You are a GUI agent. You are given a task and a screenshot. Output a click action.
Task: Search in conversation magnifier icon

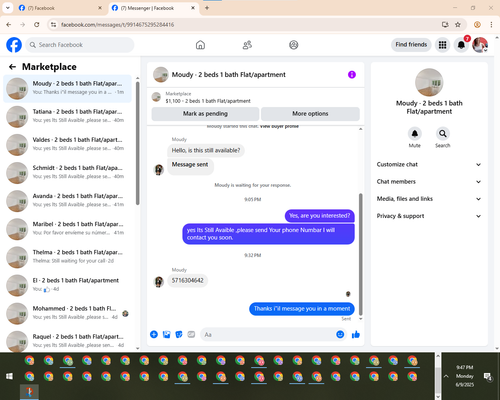click(x=442, y=134)
